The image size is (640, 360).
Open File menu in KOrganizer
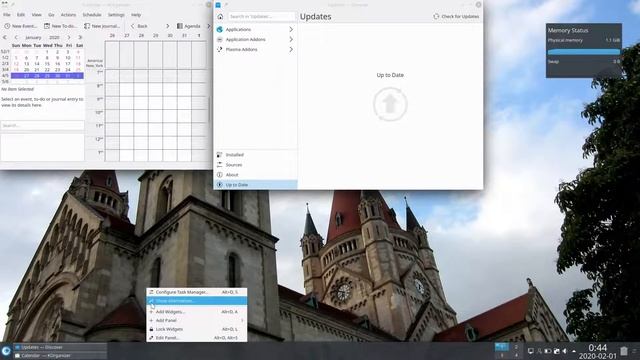[x=7, y=15]
